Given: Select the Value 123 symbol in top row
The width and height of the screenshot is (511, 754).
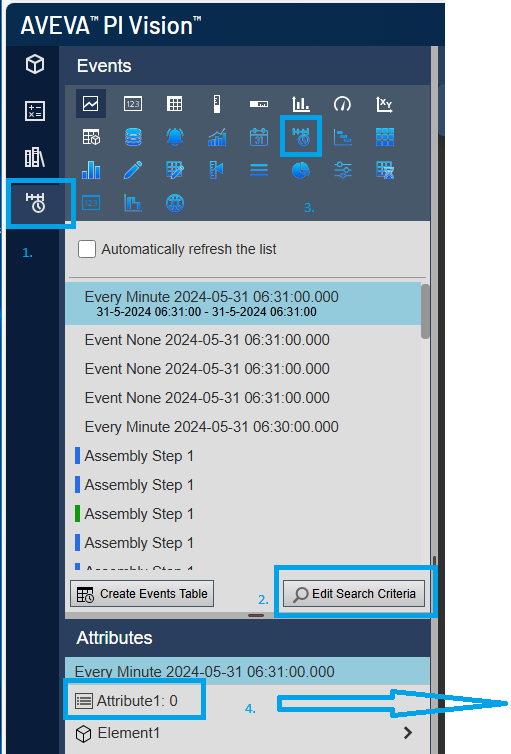Looking at the screenshot, I should pyautogui.click(x=133, y=104).
